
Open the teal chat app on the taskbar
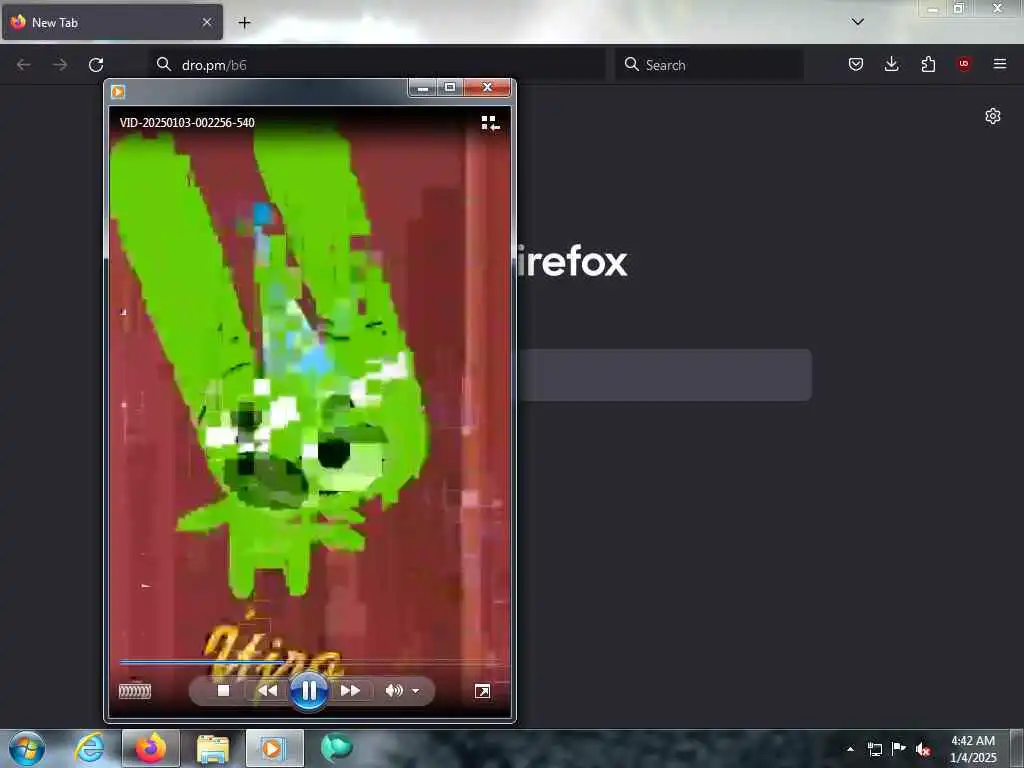coord(336,748)
